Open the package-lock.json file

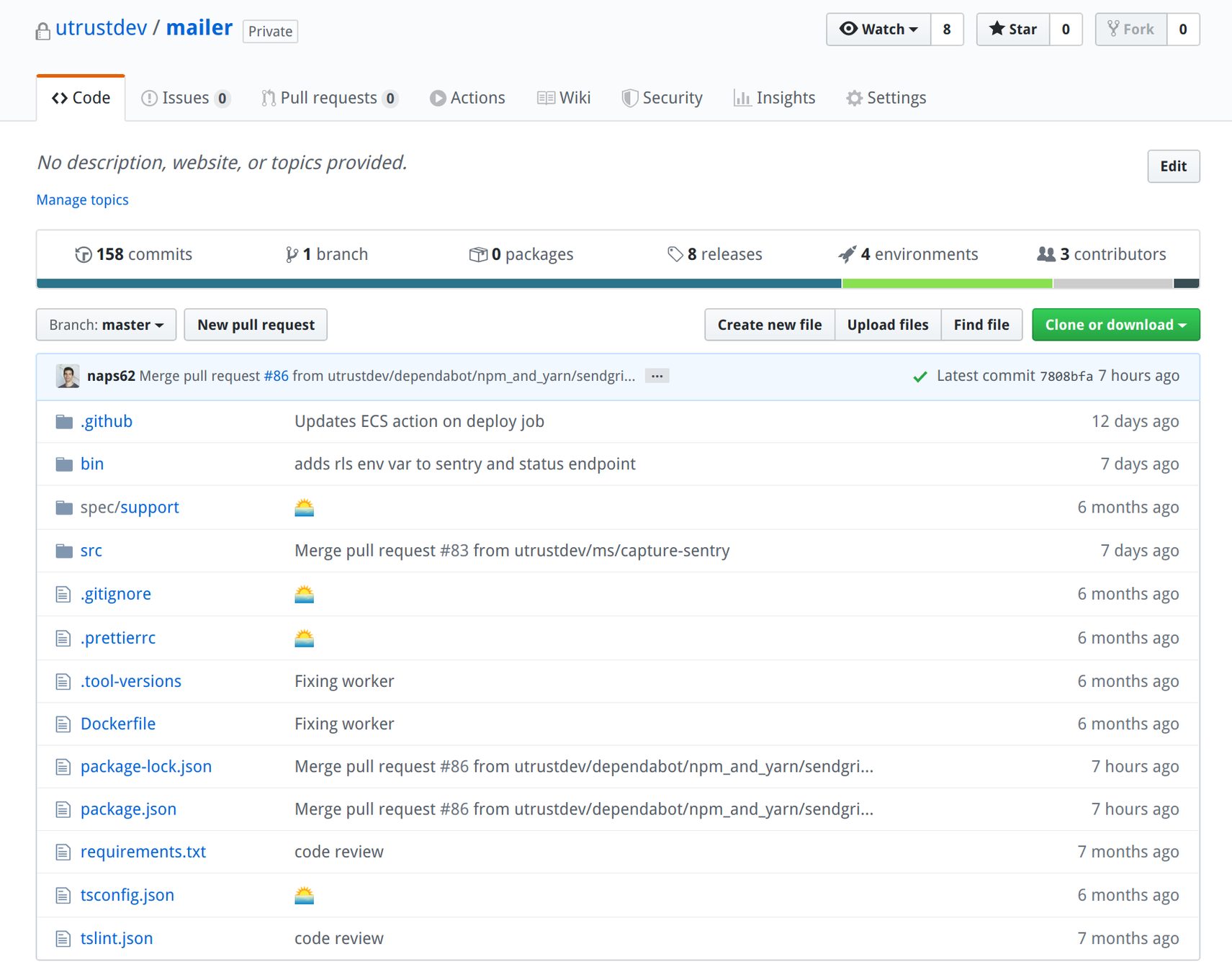click(146, 767)
